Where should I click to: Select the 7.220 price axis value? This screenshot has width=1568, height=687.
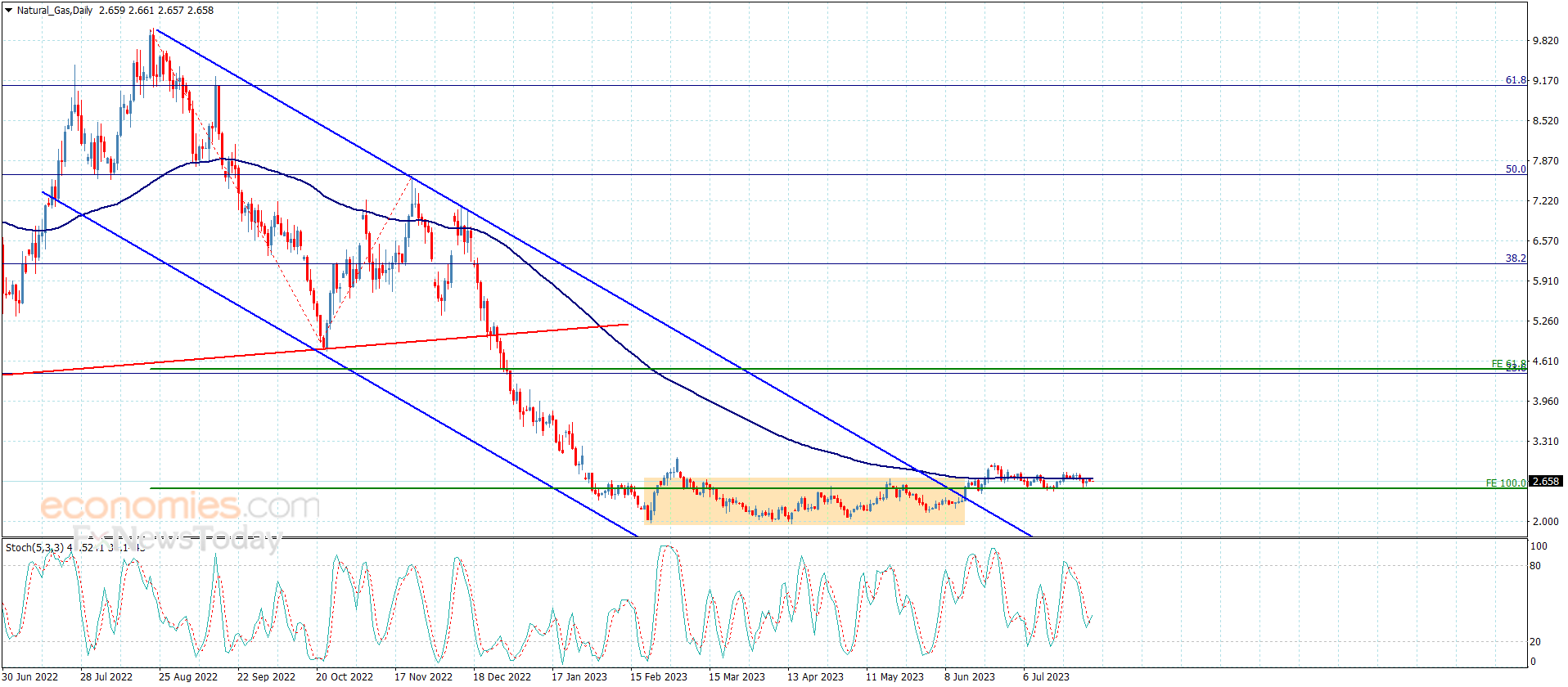pos(1546,201)
